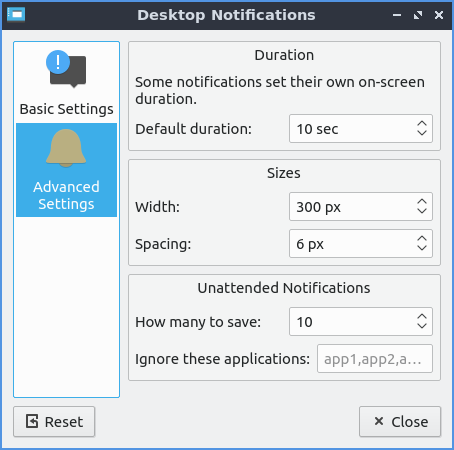The width and height of the screenshot is (454, 450).
Task: Click the window menu icon in title bar
Action: pos(16,15)
